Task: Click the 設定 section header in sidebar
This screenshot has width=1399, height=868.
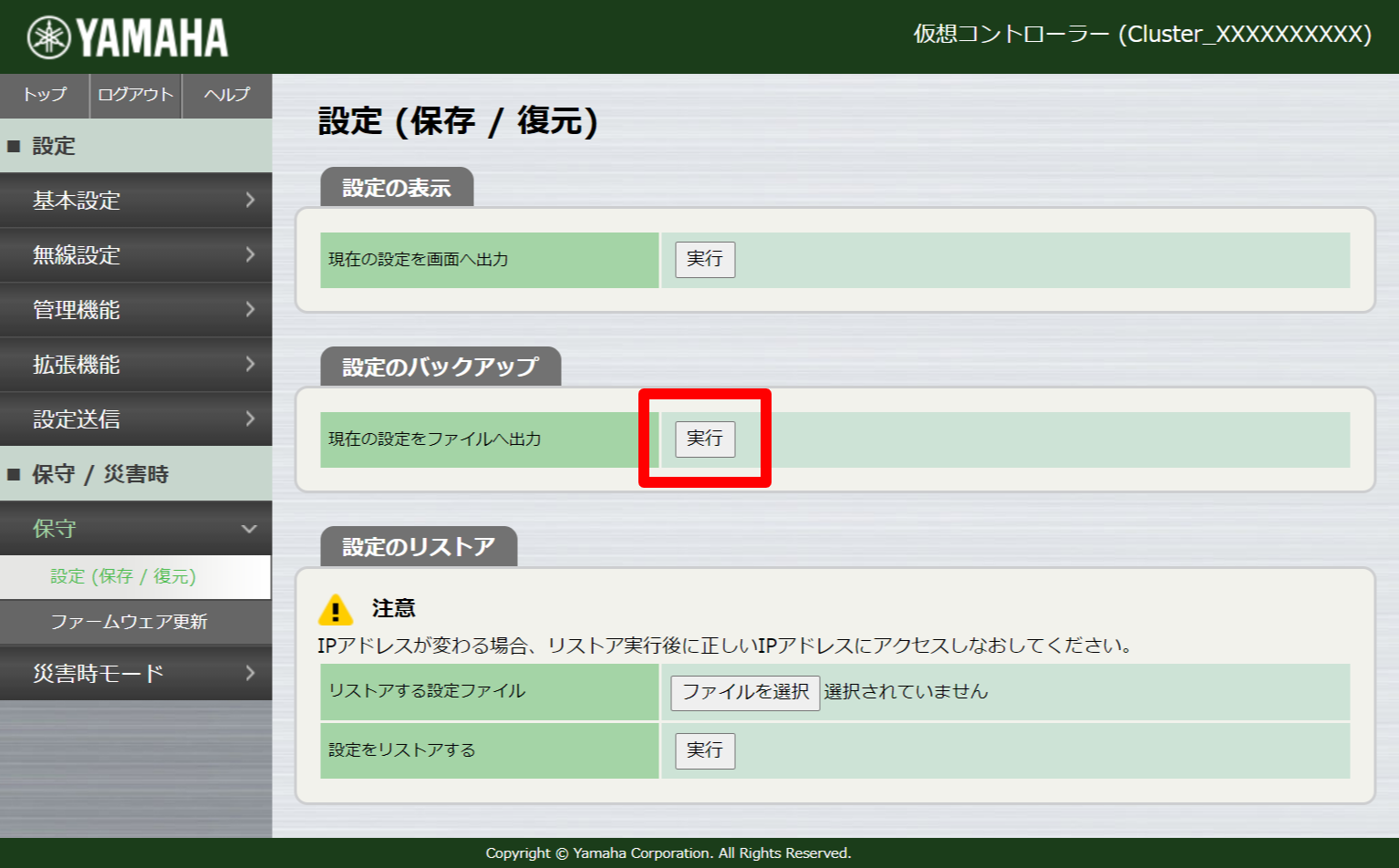Action: 135,146
